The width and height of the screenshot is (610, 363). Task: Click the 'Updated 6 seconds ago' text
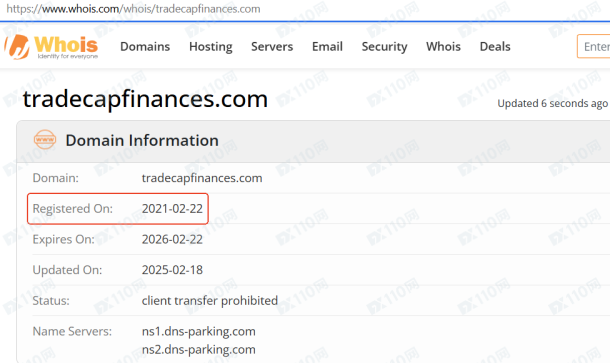552,103
